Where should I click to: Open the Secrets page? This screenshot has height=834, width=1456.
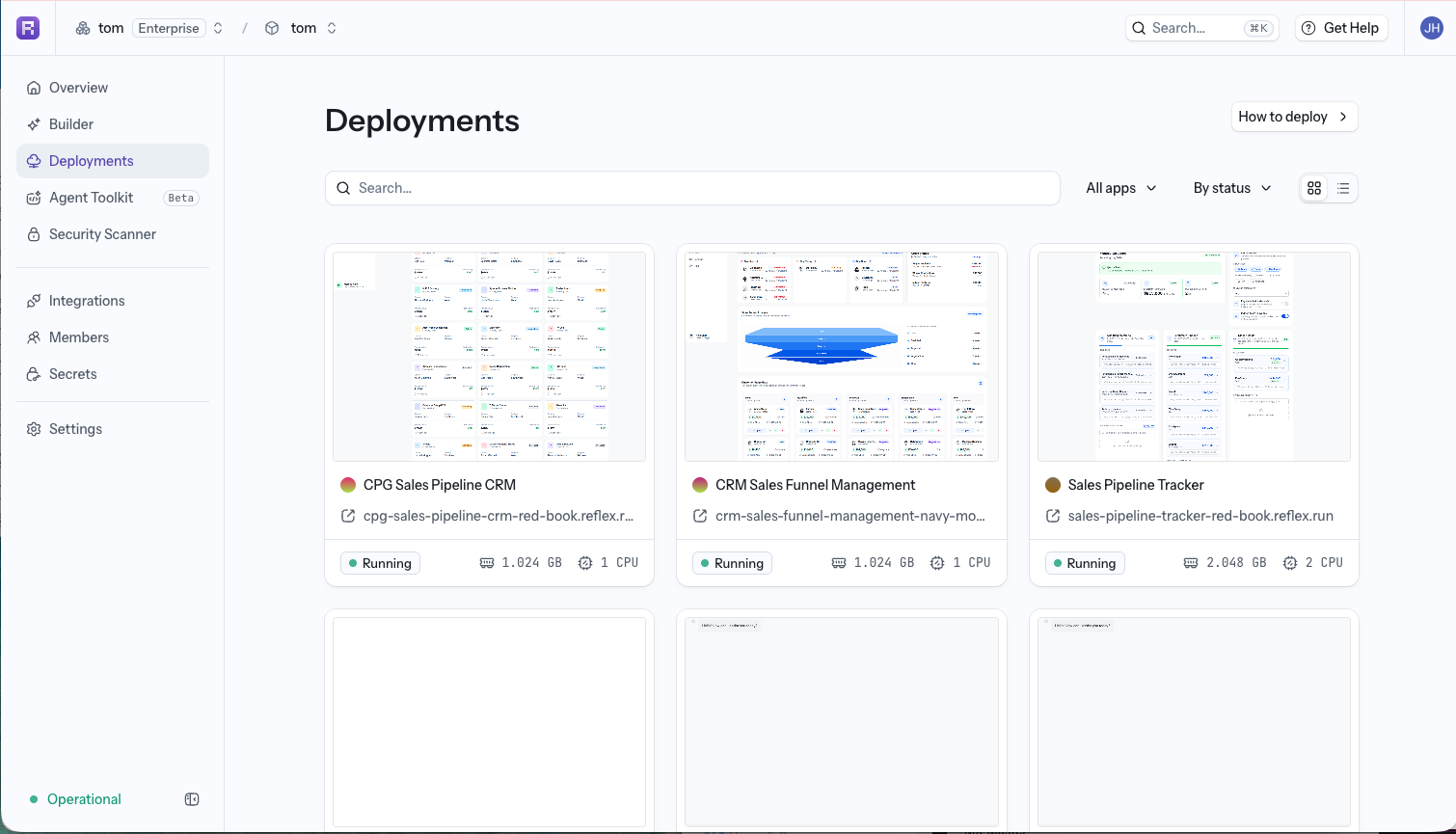113,374
